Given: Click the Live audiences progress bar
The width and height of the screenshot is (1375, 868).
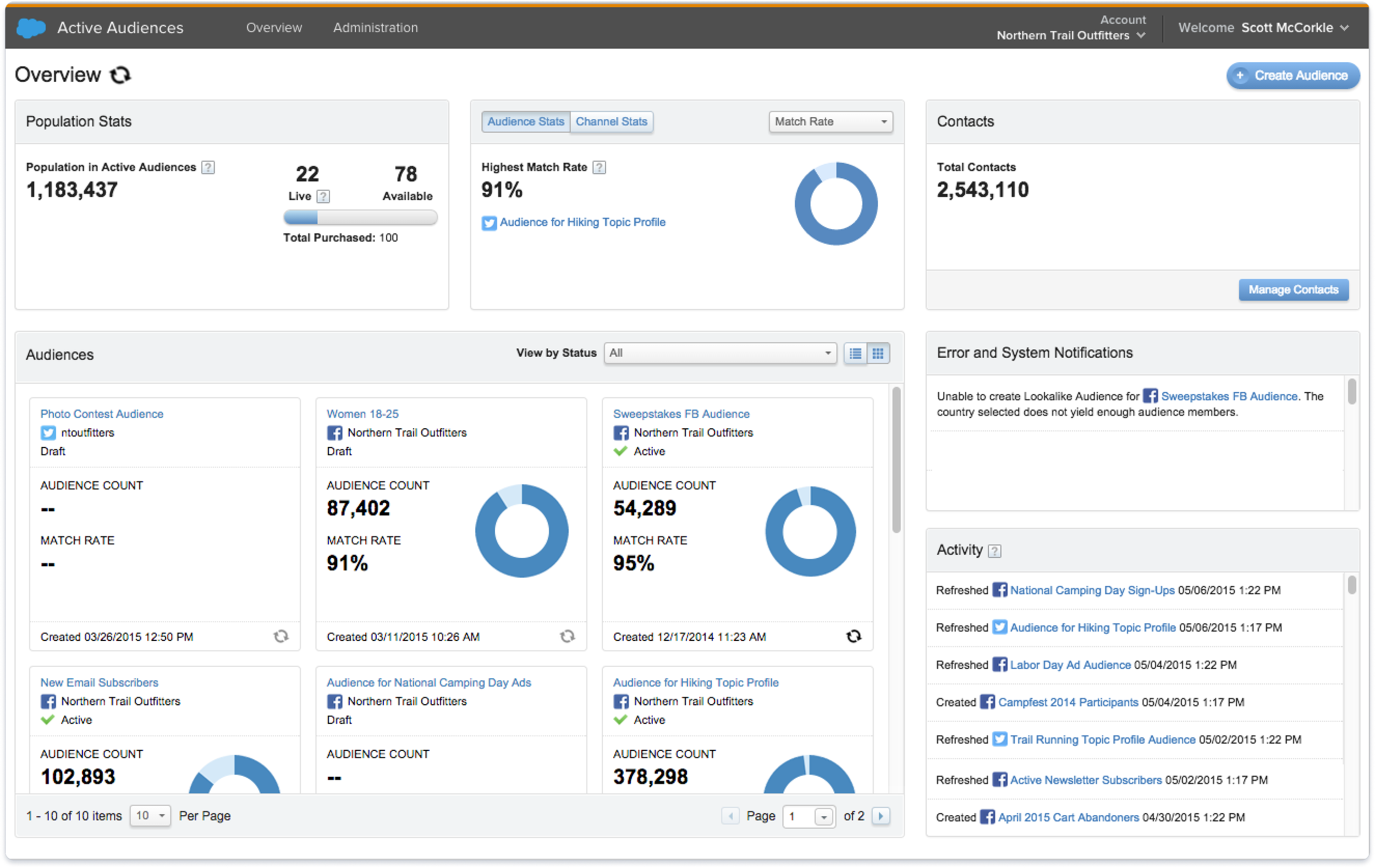Looking at the screenshot, I should pyautogui.click(x=360, y=218).
